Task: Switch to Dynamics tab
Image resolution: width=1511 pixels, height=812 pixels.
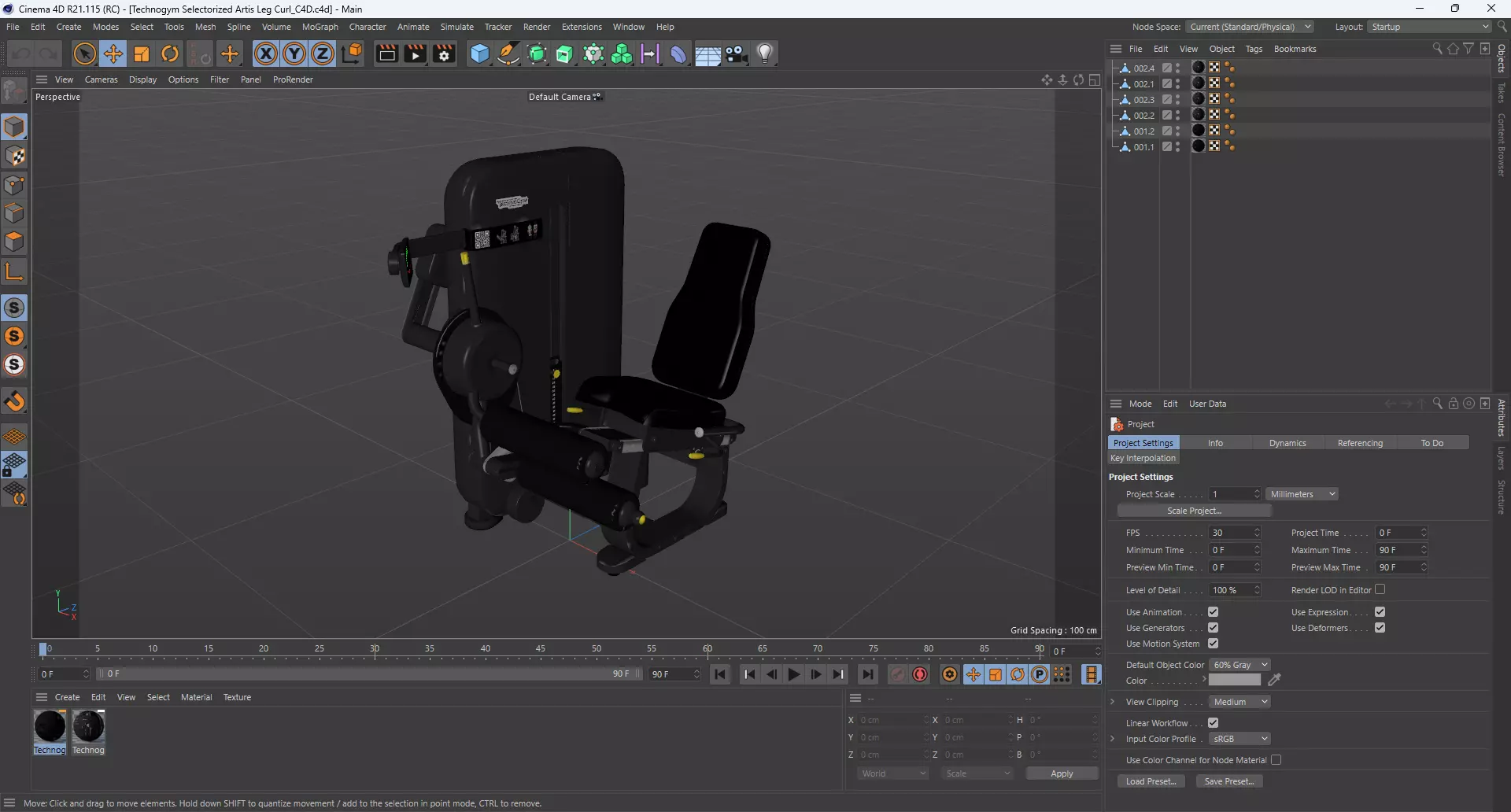Action: tap(1287, 443)
